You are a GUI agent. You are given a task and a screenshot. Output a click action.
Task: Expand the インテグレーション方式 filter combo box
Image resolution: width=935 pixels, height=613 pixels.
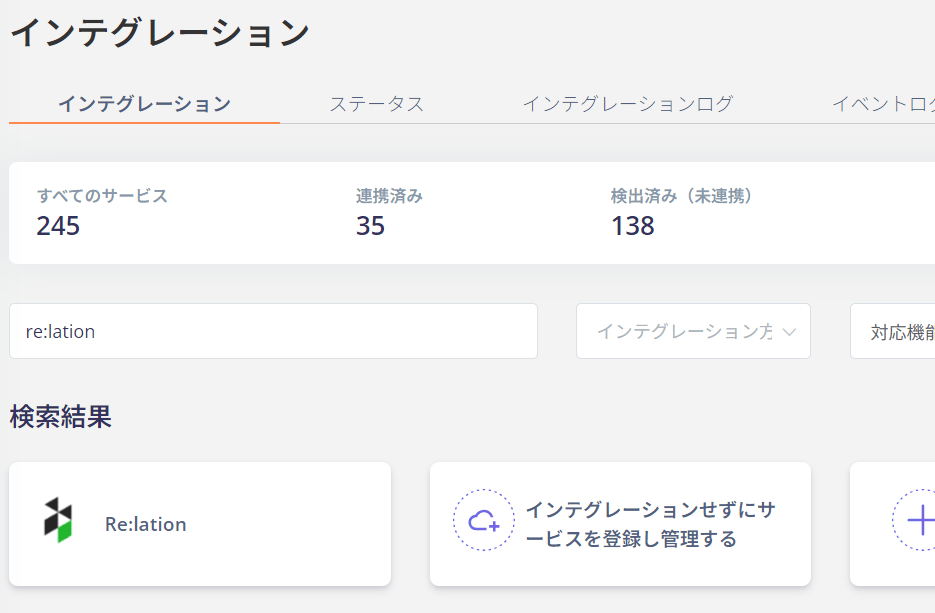click(x=693, y=332)
